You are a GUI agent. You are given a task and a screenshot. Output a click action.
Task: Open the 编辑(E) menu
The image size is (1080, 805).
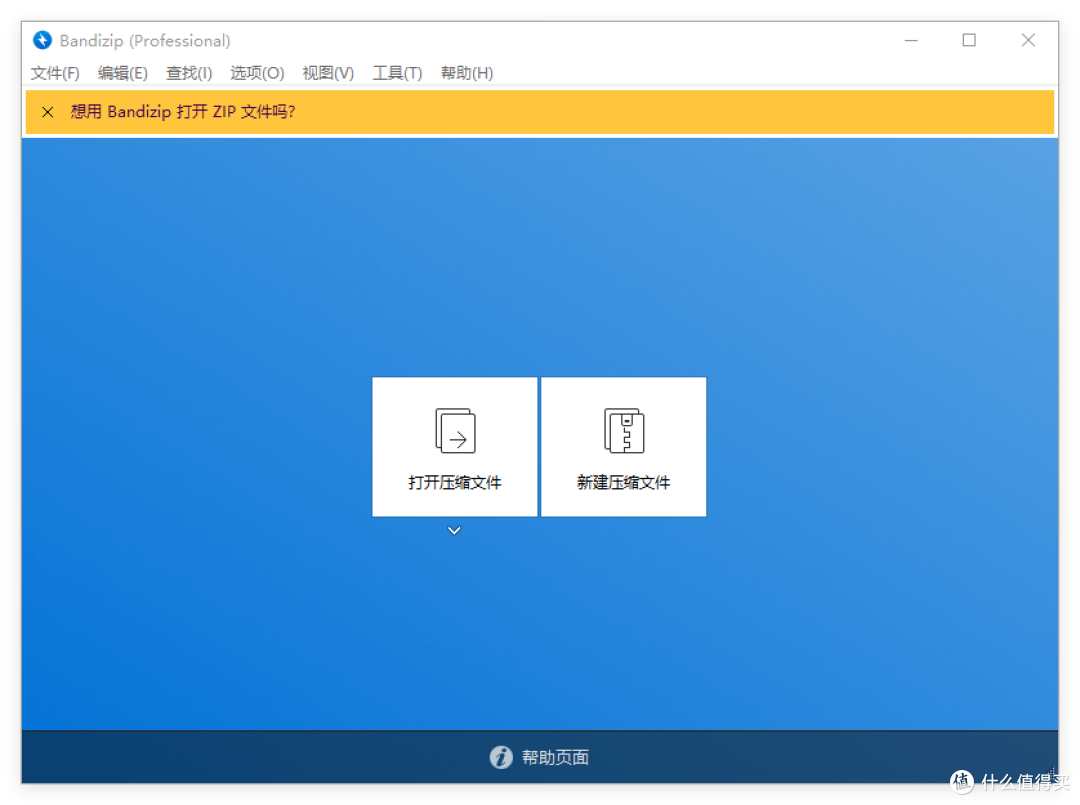tap(123, 73)
